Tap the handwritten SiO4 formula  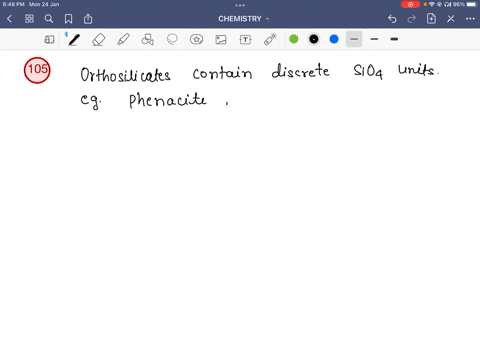click(x=368, y=71)
